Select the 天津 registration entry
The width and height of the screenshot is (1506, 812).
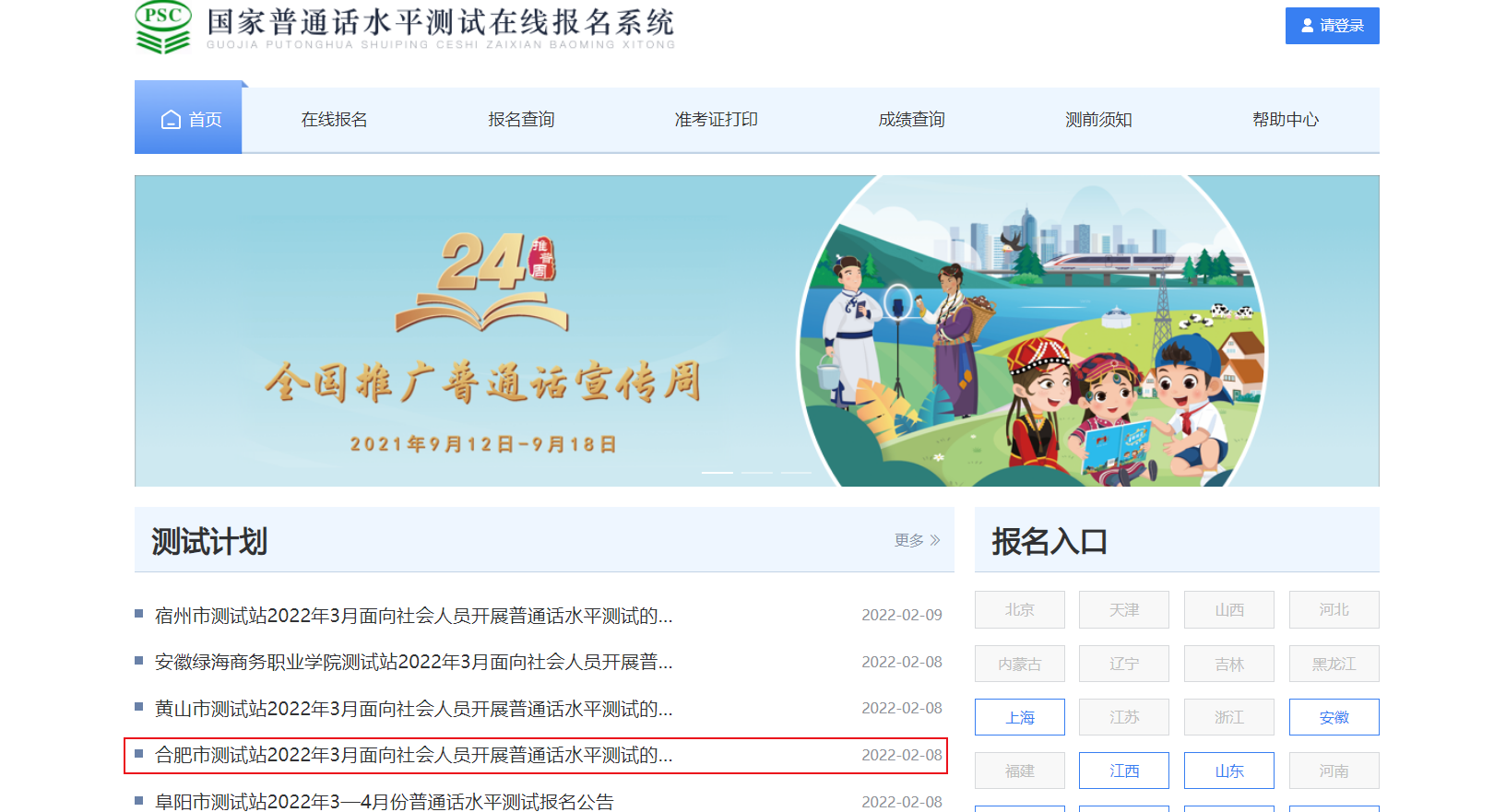point(1124,610)
